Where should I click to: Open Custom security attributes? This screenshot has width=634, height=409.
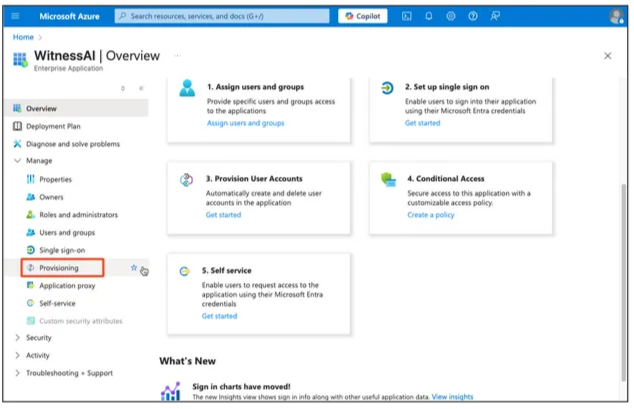point(80,321)
